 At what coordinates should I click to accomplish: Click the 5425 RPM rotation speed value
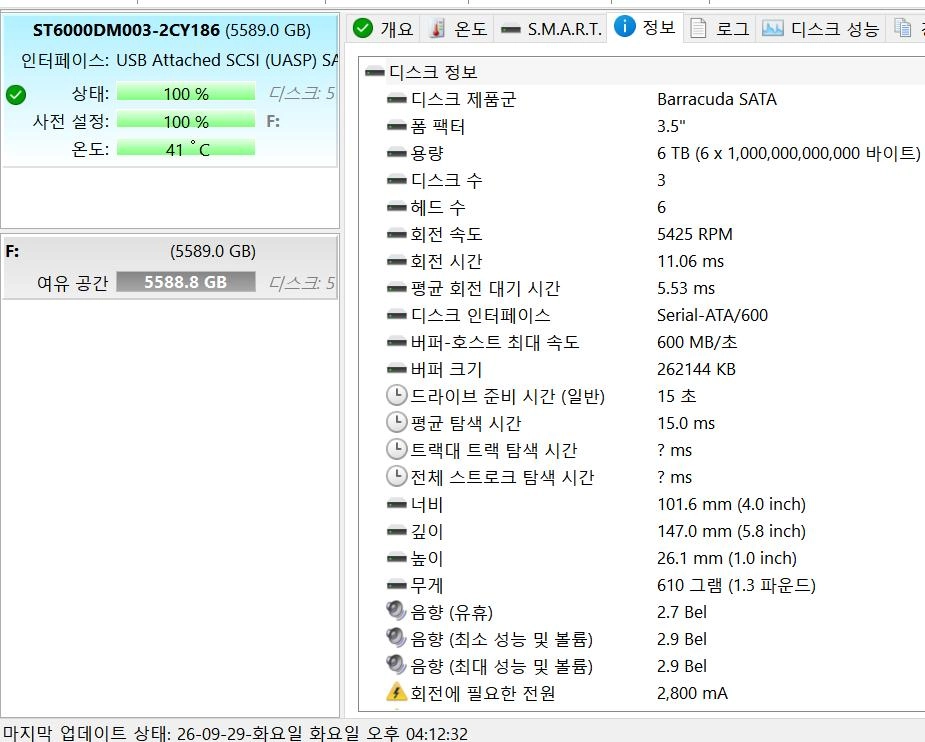(x=695, y=235)
